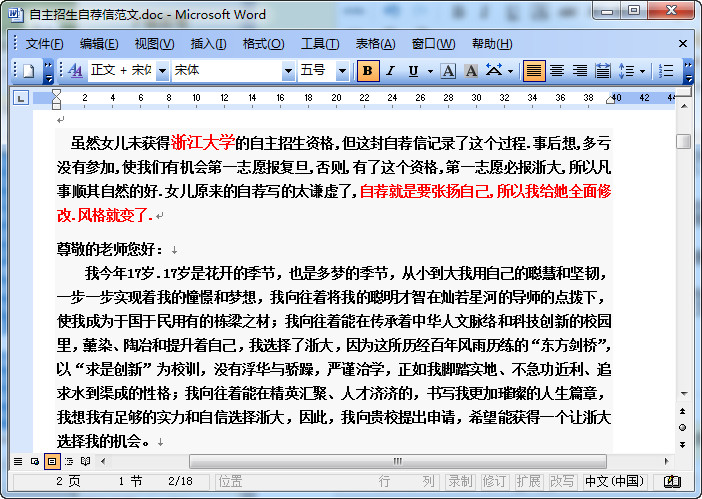The width and height of the screenshot is (702, 499).
Task: Apply the Character Border icon
Action: (x=448, y=71)
